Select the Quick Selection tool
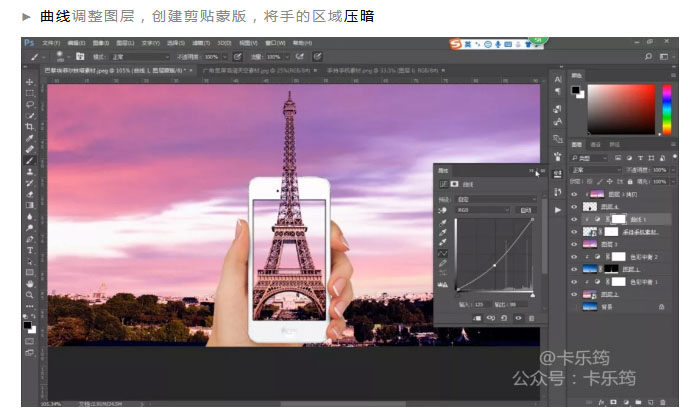This screenshot has height=415, width=700. click(x=30, y=116)
